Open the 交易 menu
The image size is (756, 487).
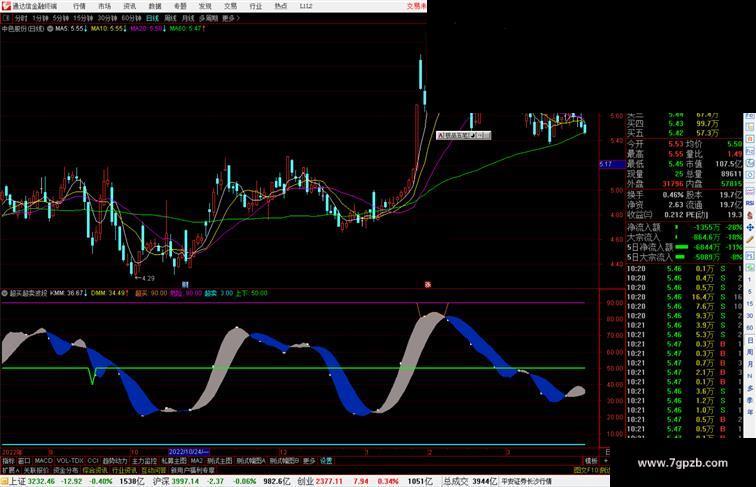click(x=230, y=6)
